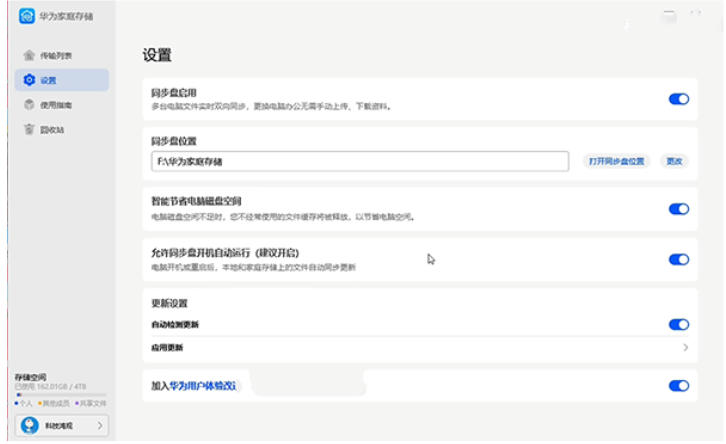Image resolution: width=726 pixels, height=444 pixels.
Task: Expand the account chevron next to the username
Action: coord(99,426)
